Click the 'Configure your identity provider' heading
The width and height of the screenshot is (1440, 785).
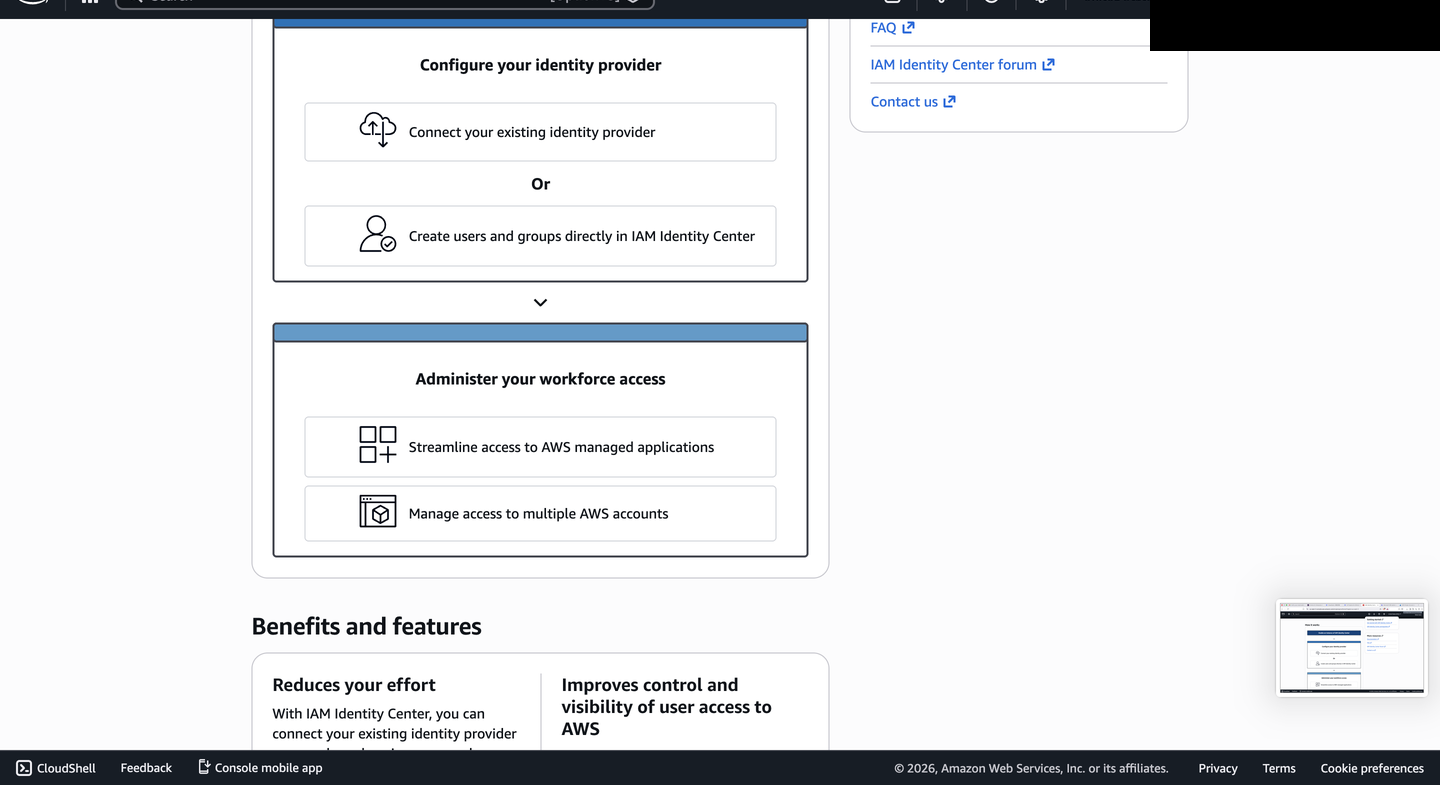click(540, 65)
